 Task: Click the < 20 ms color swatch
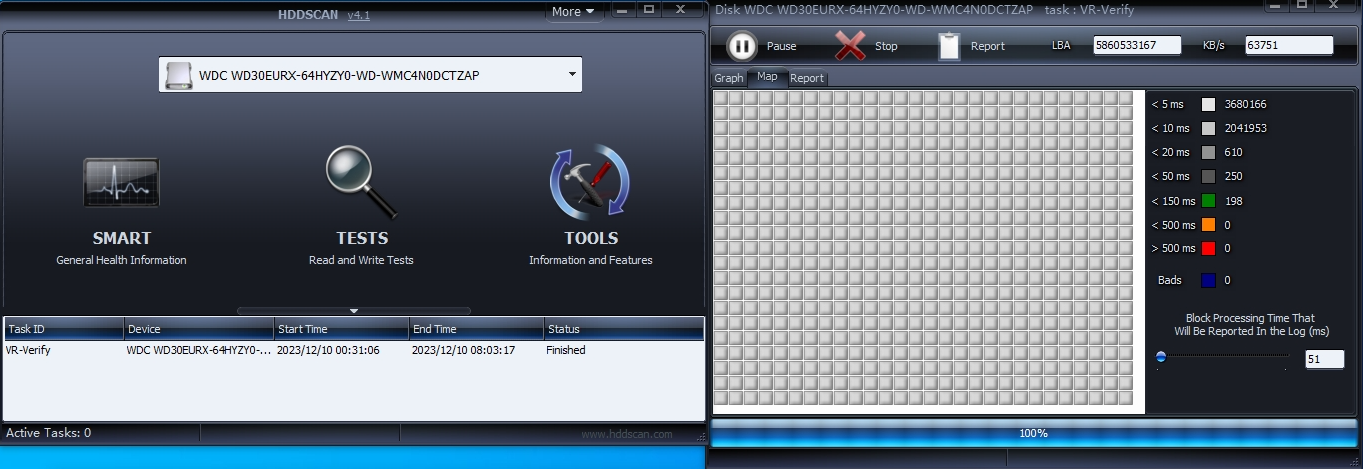tap(1208, 152)
